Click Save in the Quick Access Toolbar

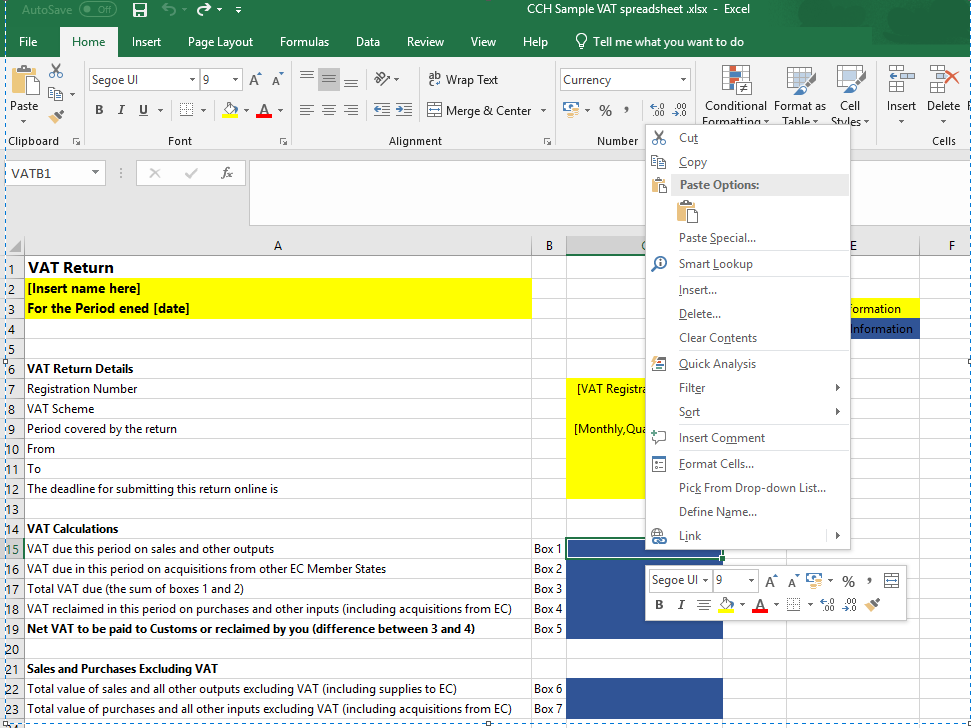[x=139, y=10]
